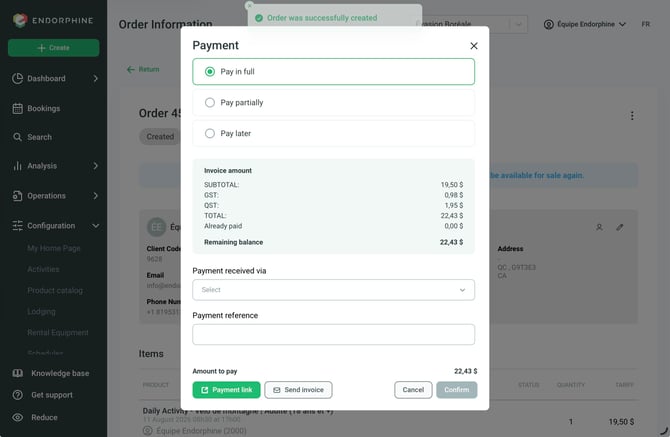Open the order three-dot options menu

tap(632, 115)
